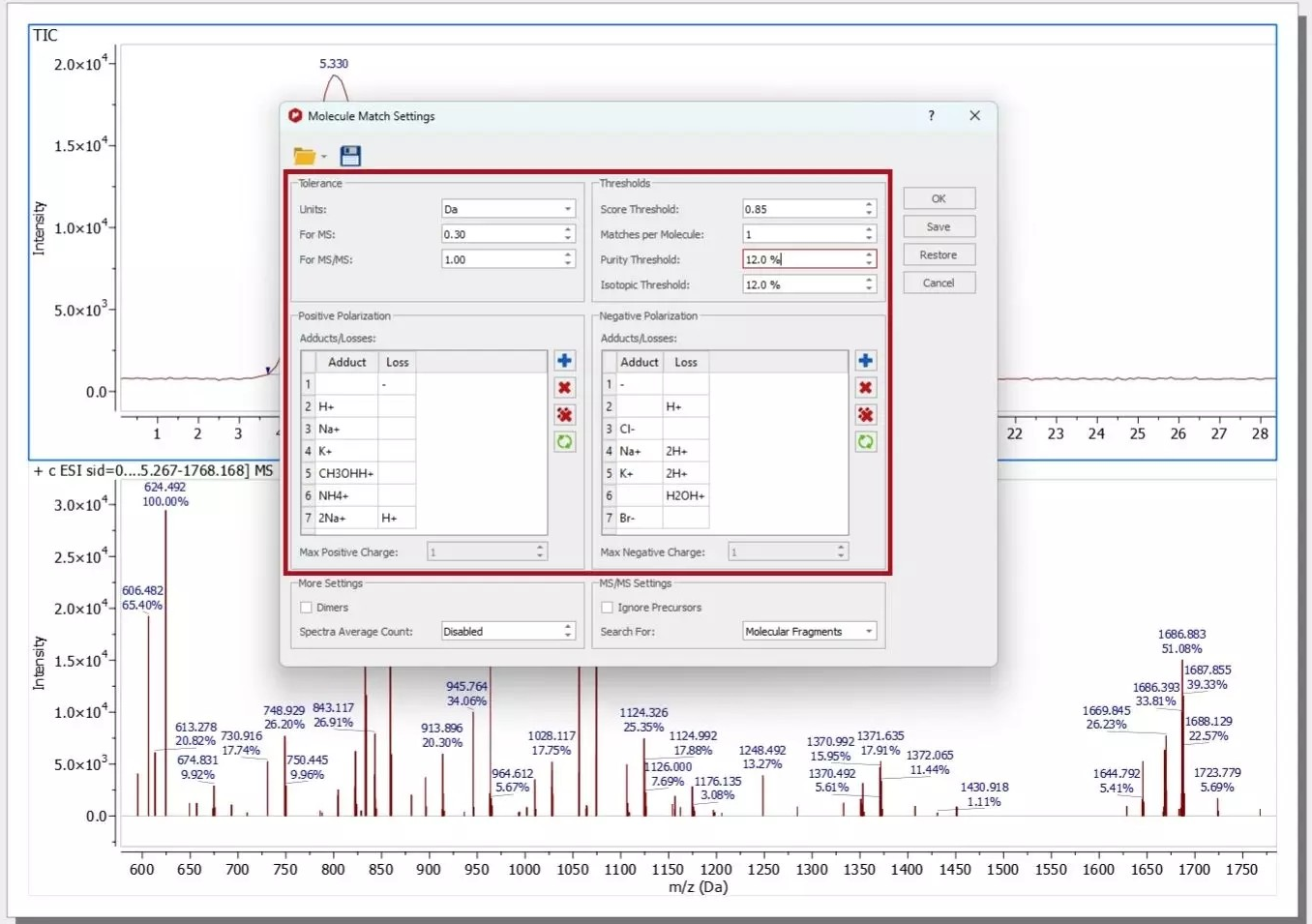The height and width of the screenshot is (924, 1312).
Task: Open the Units dropdown showing Da
Action: 508,209
